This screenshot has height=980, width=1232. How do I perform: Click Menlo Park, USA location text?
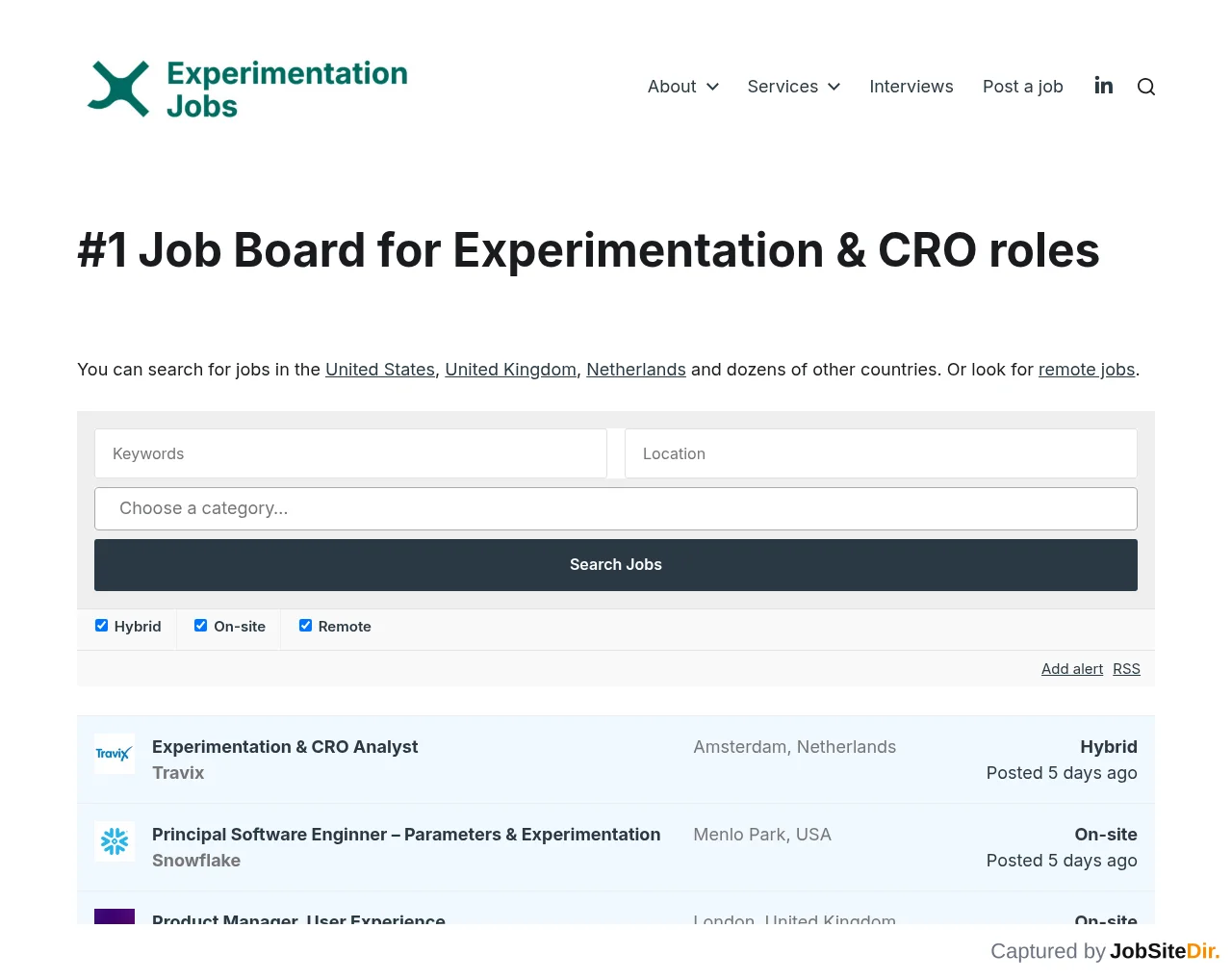click(x=762, y=835)
